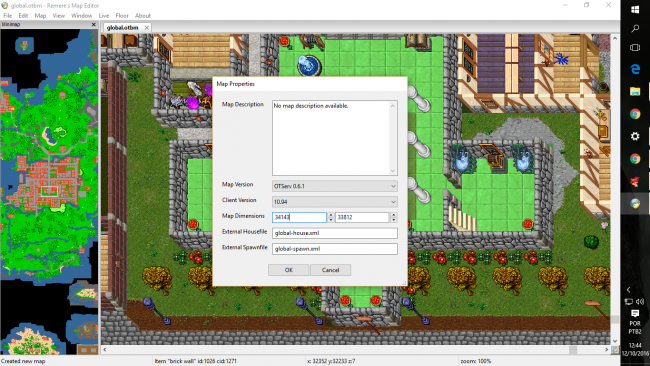Open the Map menu
Screen dimensions: 650x366
[40, 16]
